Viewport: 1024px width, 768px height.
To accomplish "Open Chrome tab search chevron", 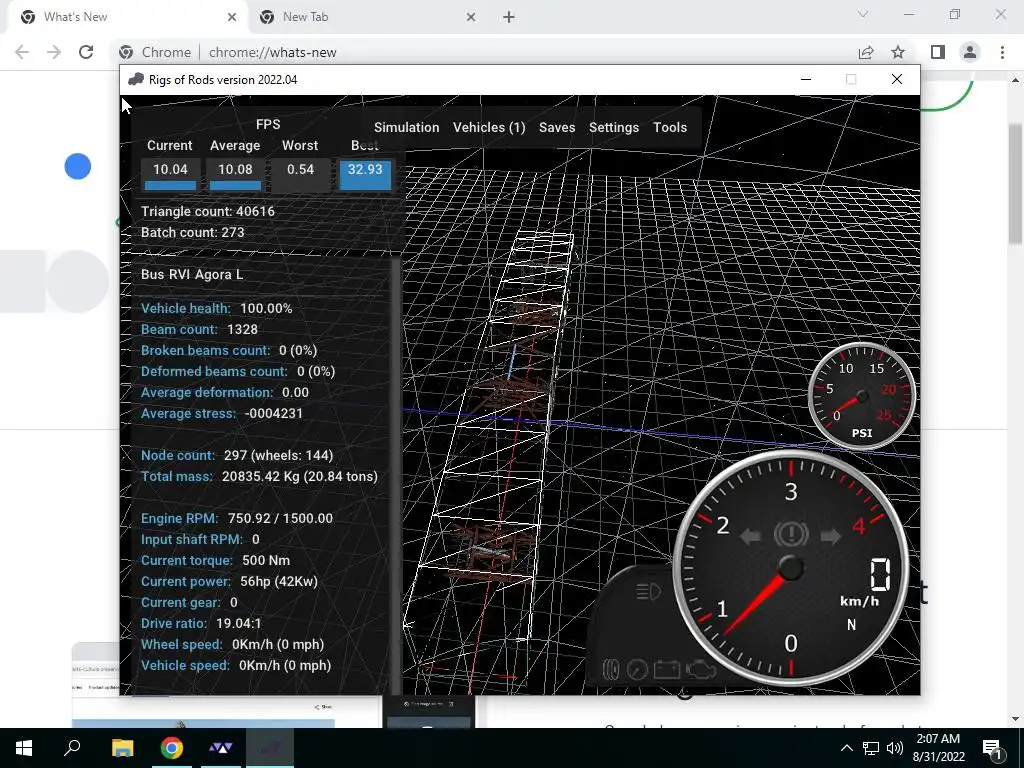I will click(863, 14).
